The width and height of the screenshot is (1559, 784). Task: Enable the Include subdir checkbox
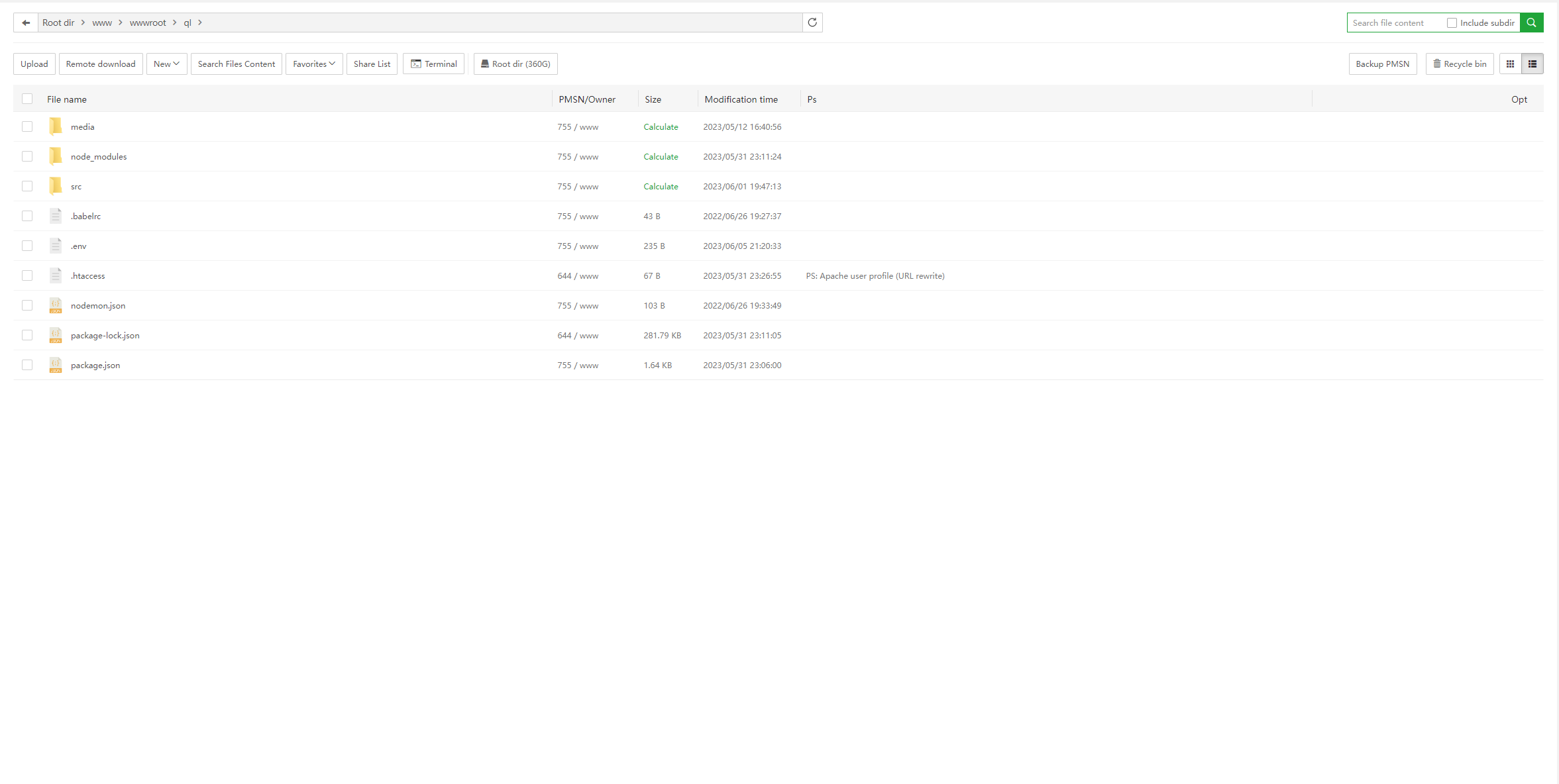(x=1452, y=23)
